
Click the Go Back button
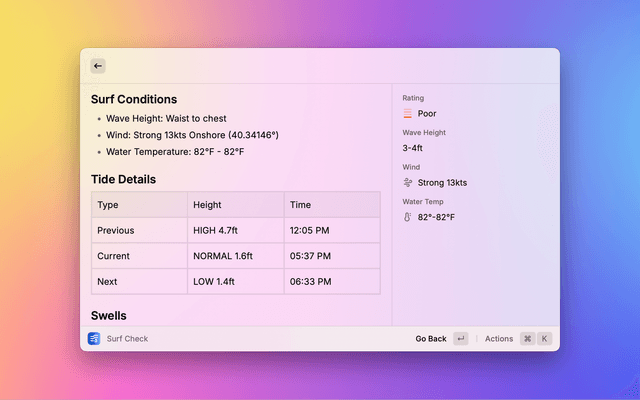click(x=431, y=339)
